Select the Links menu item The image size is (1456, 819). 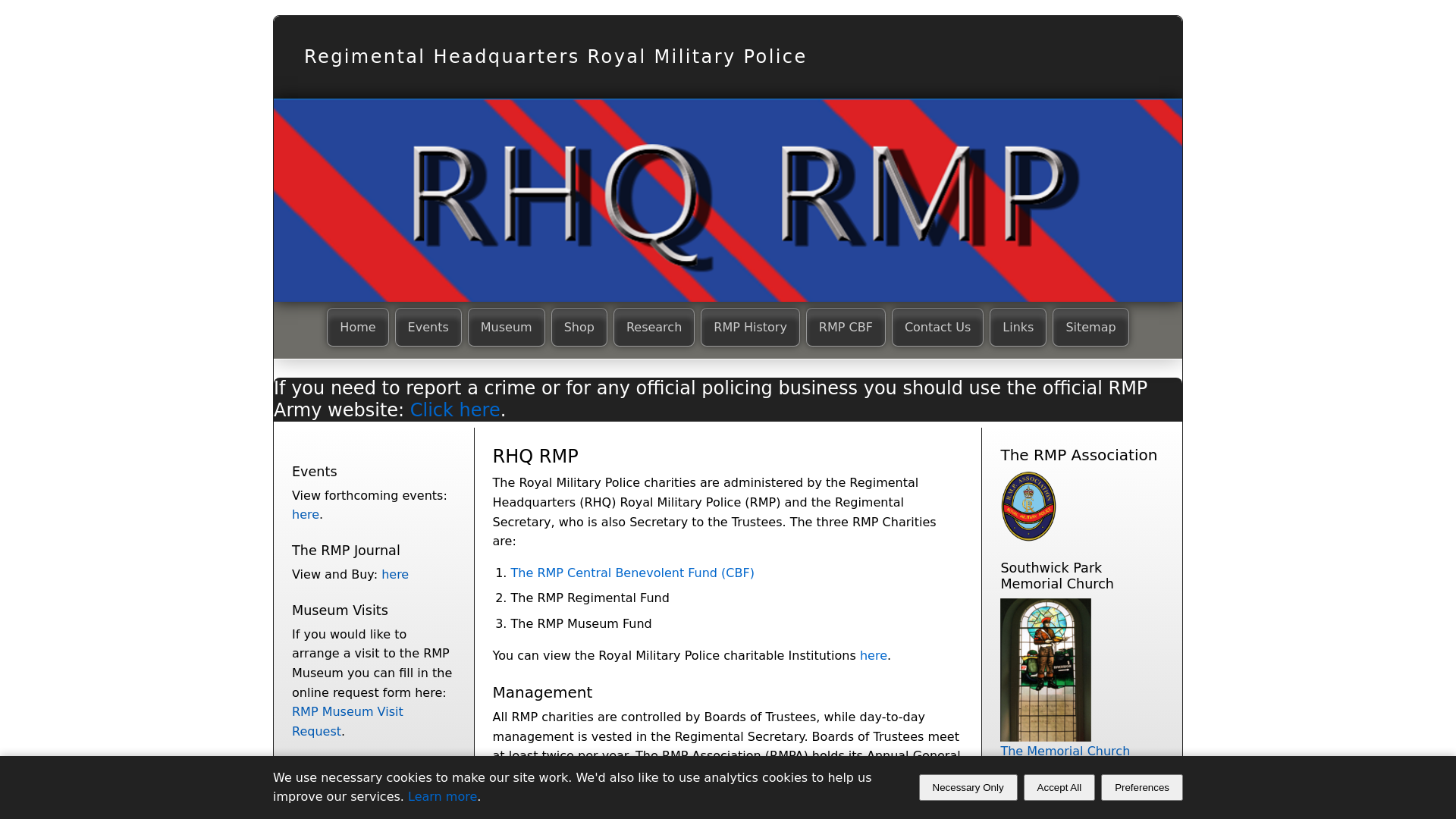pos(1018,328)
